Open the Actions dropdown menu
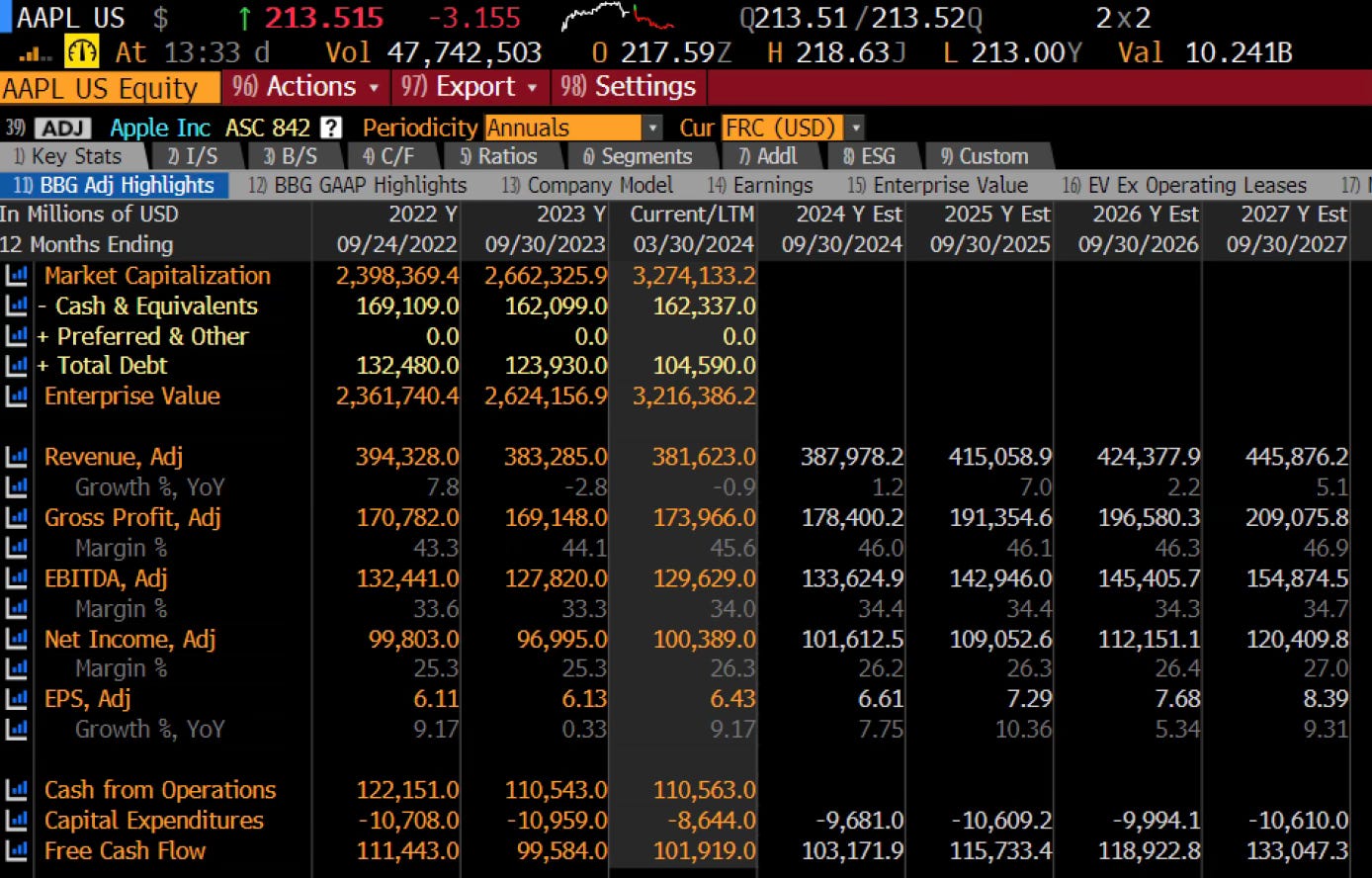 point(305,87)
